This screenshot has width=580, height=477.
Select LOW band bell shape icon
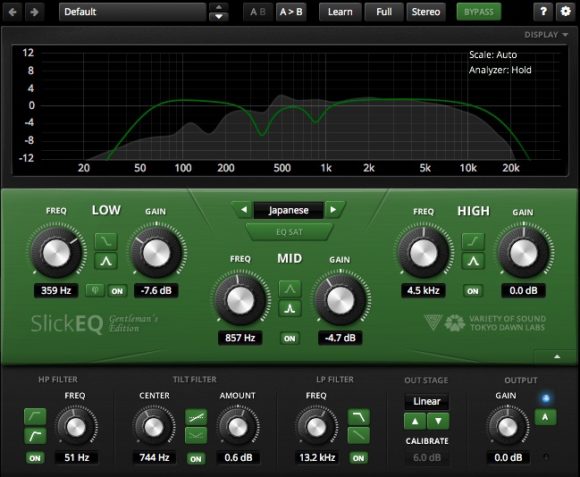[x=106, y=261]
